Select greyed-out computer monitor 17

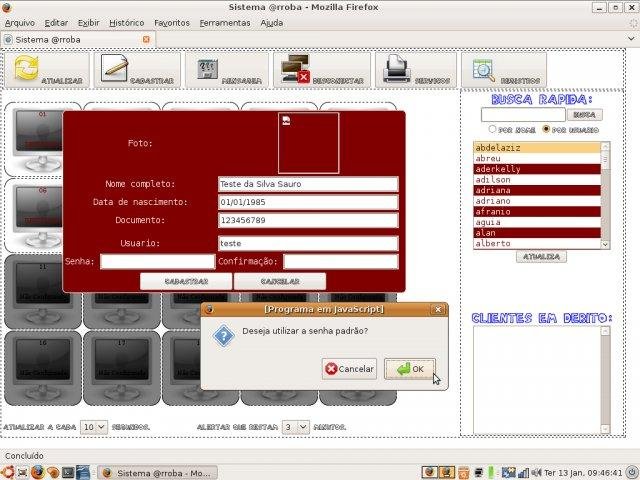(x=122, y=368)
